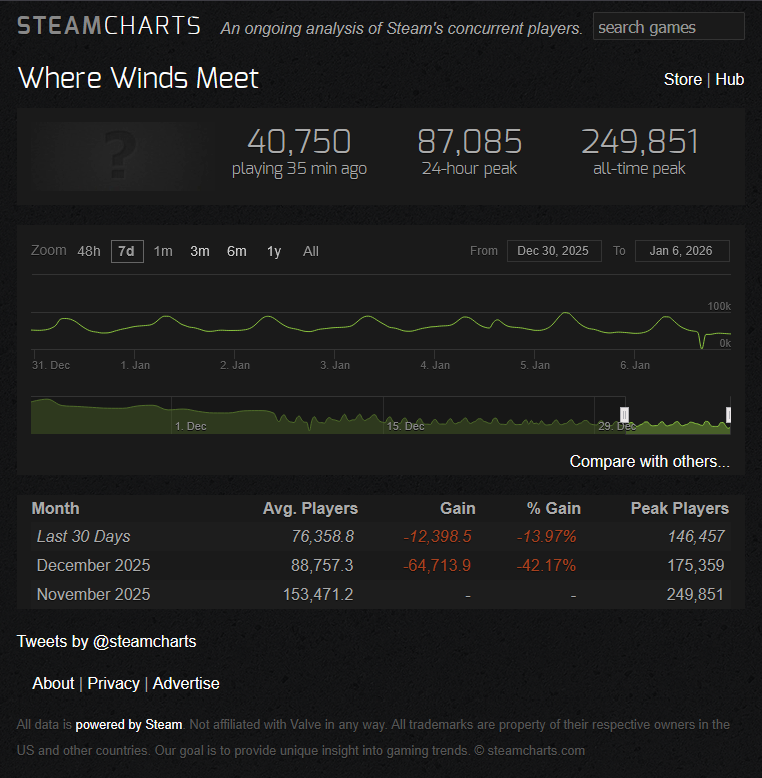The width and height of the screenshot is (762, 778).
Task: Select the 7d zoom option
Action: coord(127,251)
